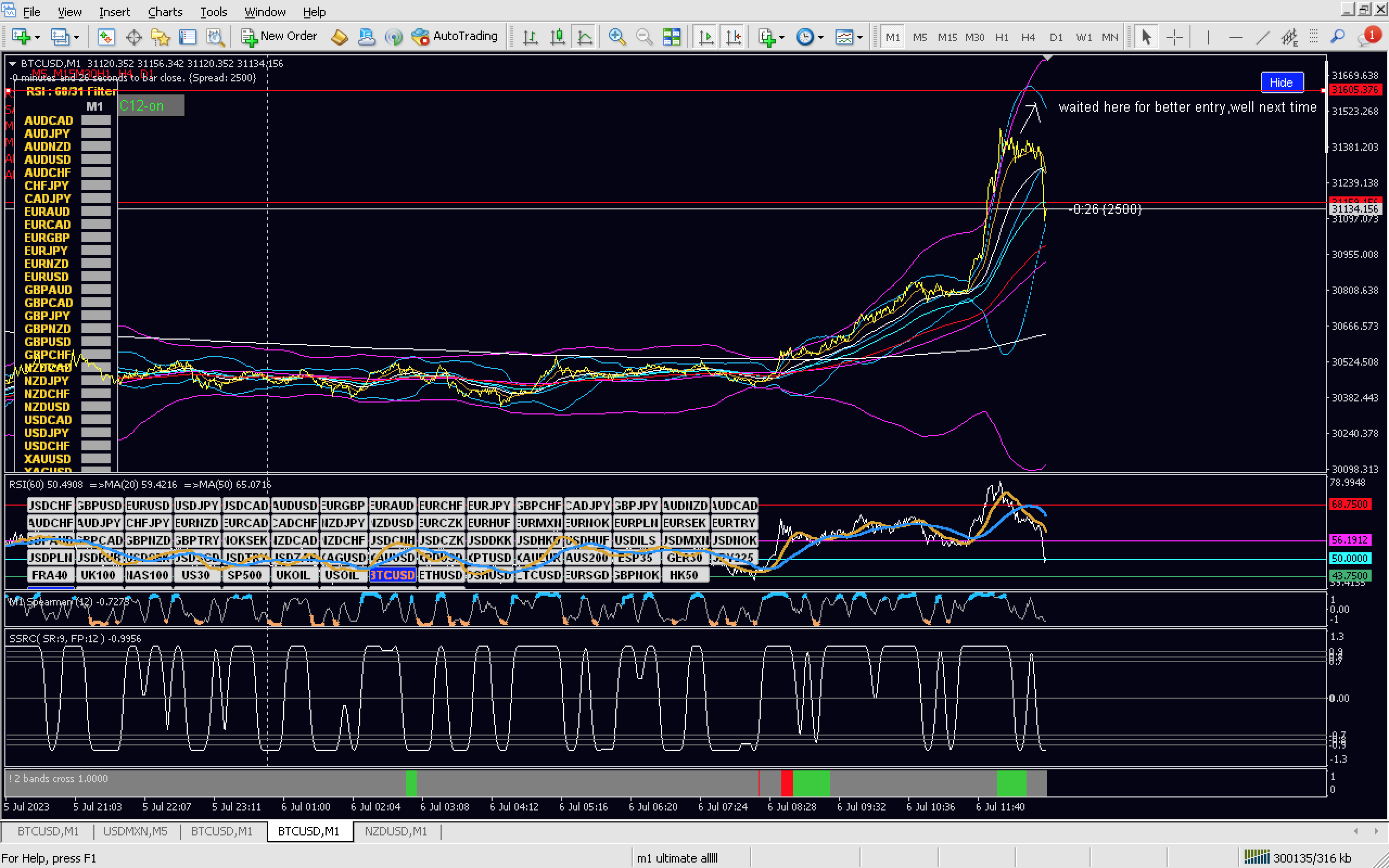Click the red 31605.376 price label
Viewport: 1389px width, 868px height.
click(x=1355, y=90)
